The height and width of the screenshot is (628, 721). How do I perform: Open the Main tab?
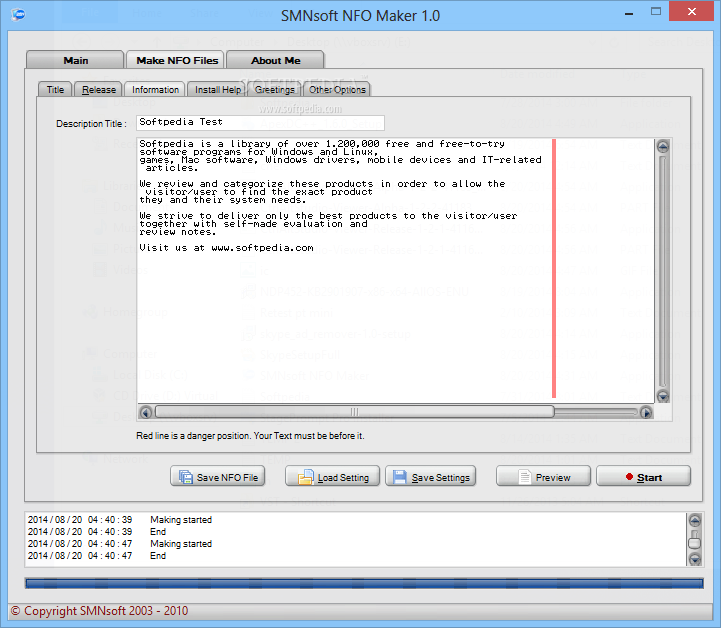pyautogui.click(x=75, y=60)
